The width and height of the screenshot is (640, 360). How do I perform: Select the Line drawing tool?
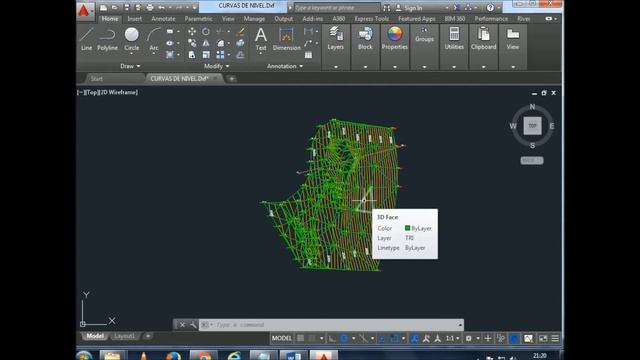(86, 39)
